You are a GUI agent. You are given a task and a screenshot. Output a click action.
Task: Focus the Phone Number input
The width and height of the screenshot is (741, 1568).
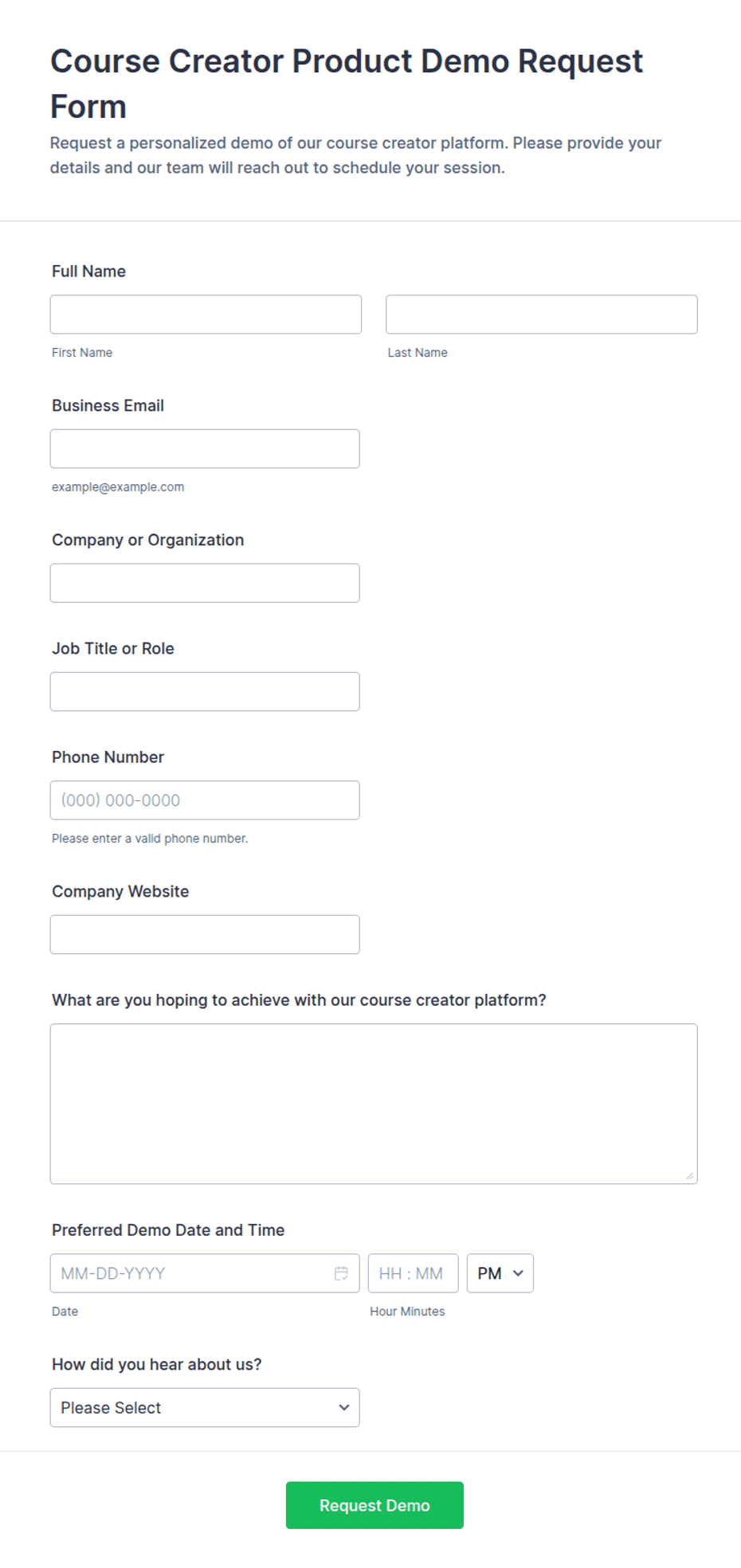(x=205, y=800)
